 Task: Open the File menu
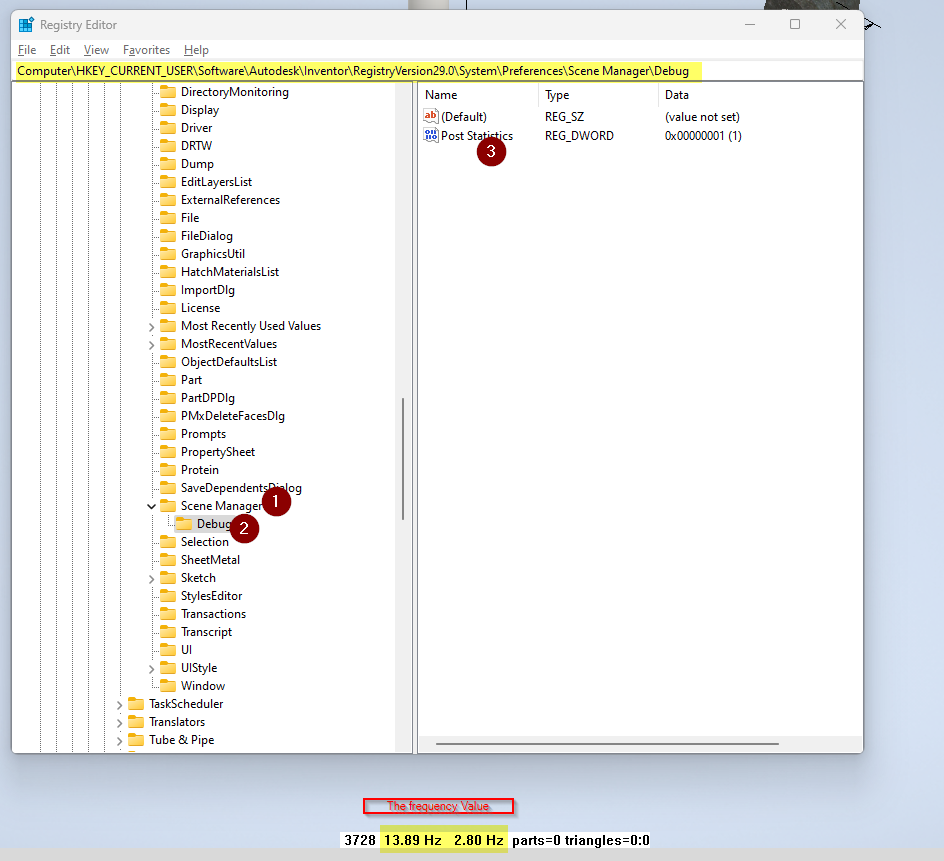click(x=27, y=50)
